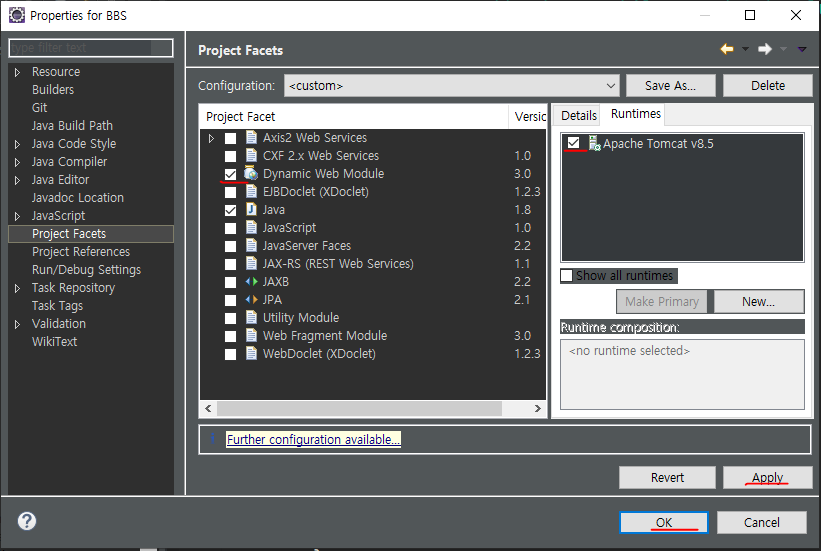Expand the Resource tree node
The image size is (821, 551).
[17, 72]
